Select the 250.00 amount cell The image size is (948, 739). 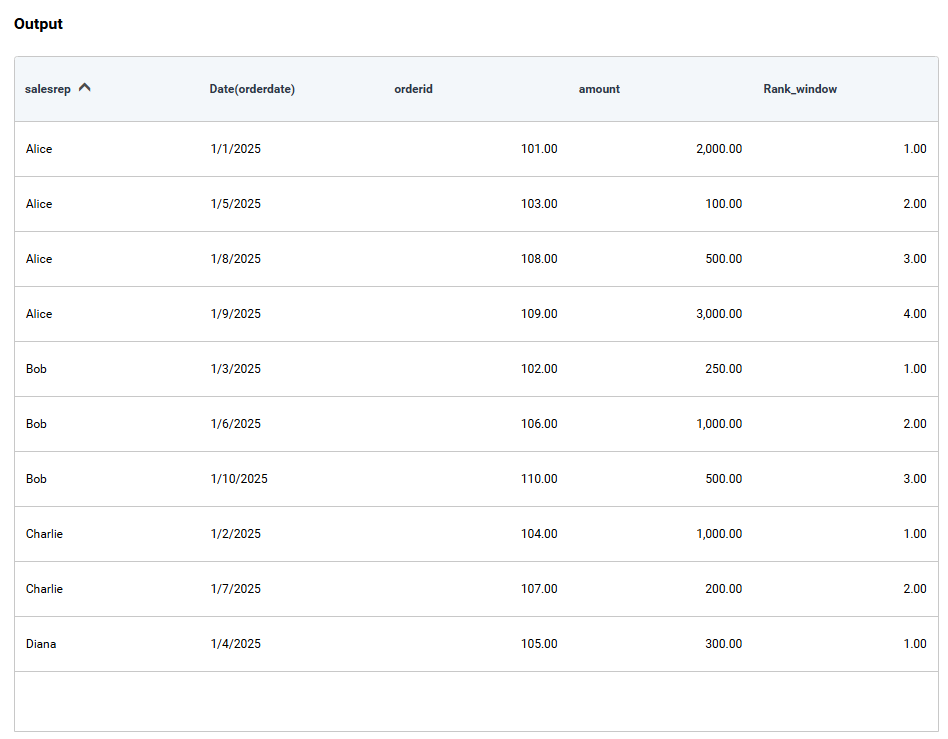coord(723,369)
